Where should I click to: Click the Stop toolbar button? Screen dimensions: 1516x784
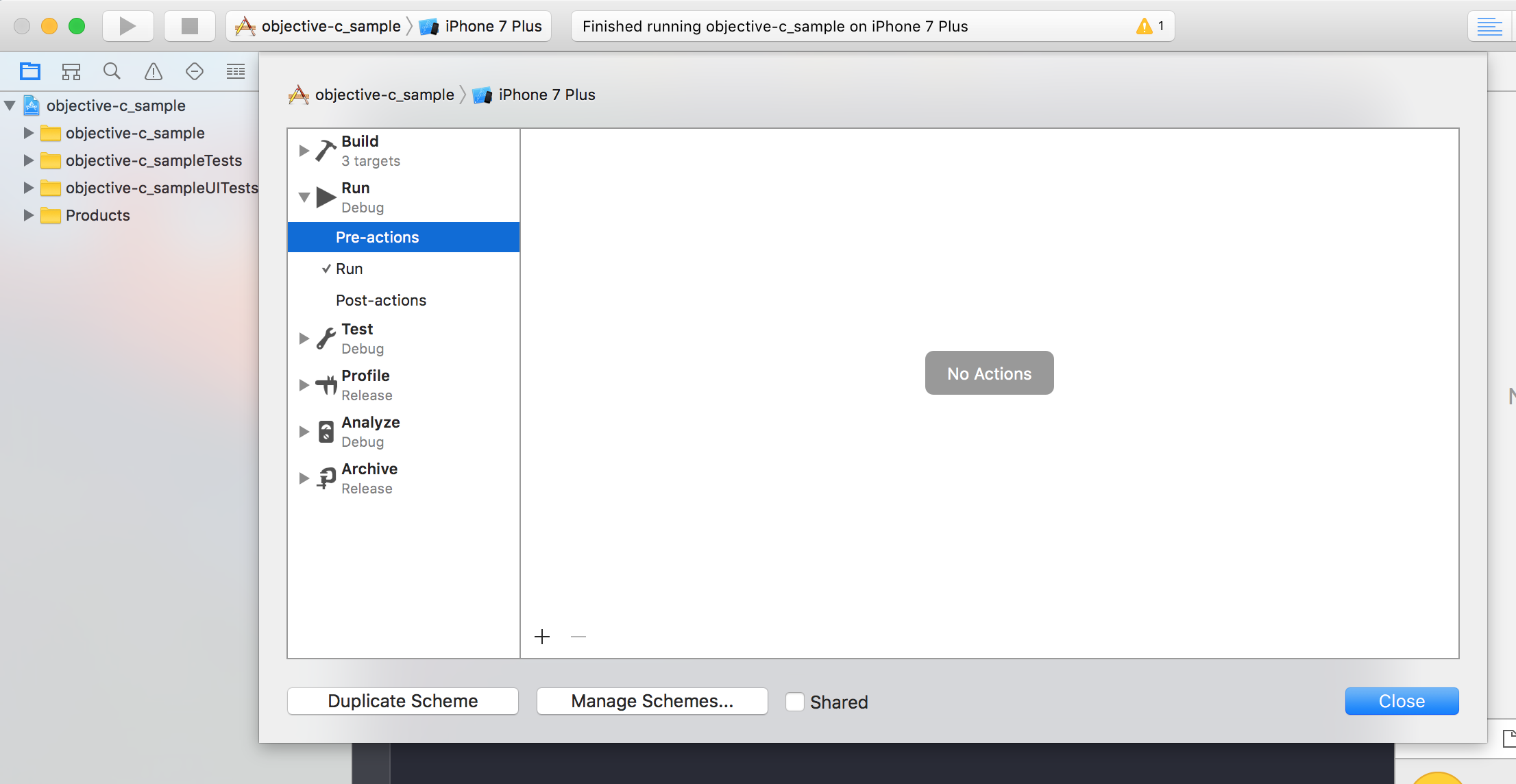pos(189,26)
